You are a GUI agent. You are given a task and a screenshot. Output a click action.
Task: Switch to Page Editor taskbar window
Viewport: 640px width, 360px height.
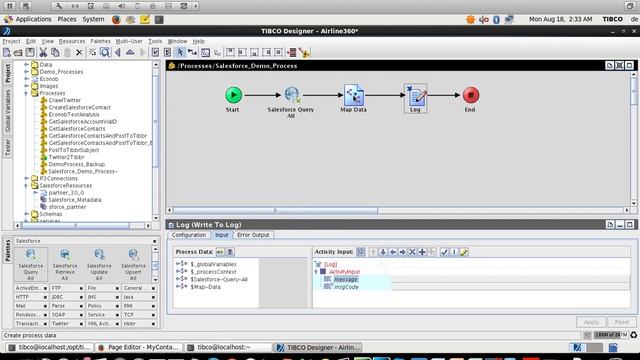[138, 347]
